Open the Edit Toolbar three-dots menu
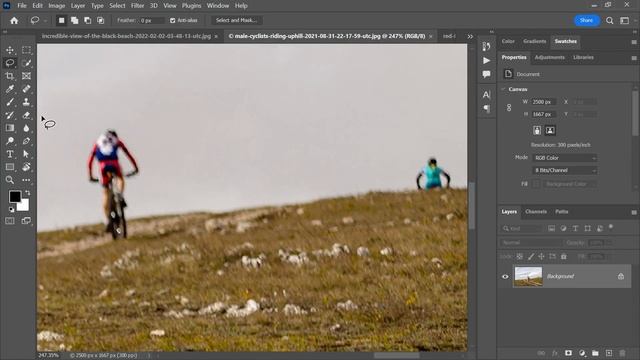The image size is (640, 360). pos(26,180)
